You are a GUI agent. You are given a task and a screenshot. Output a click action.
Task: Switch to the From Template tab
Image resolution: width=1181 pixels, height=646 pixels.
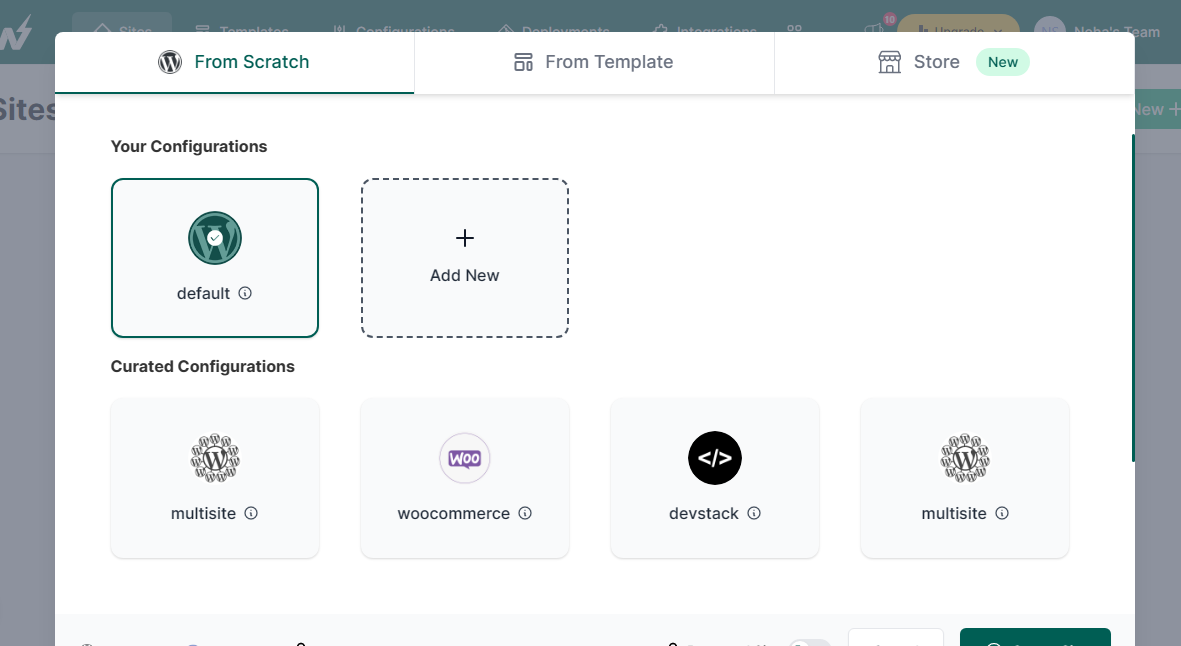594,62
